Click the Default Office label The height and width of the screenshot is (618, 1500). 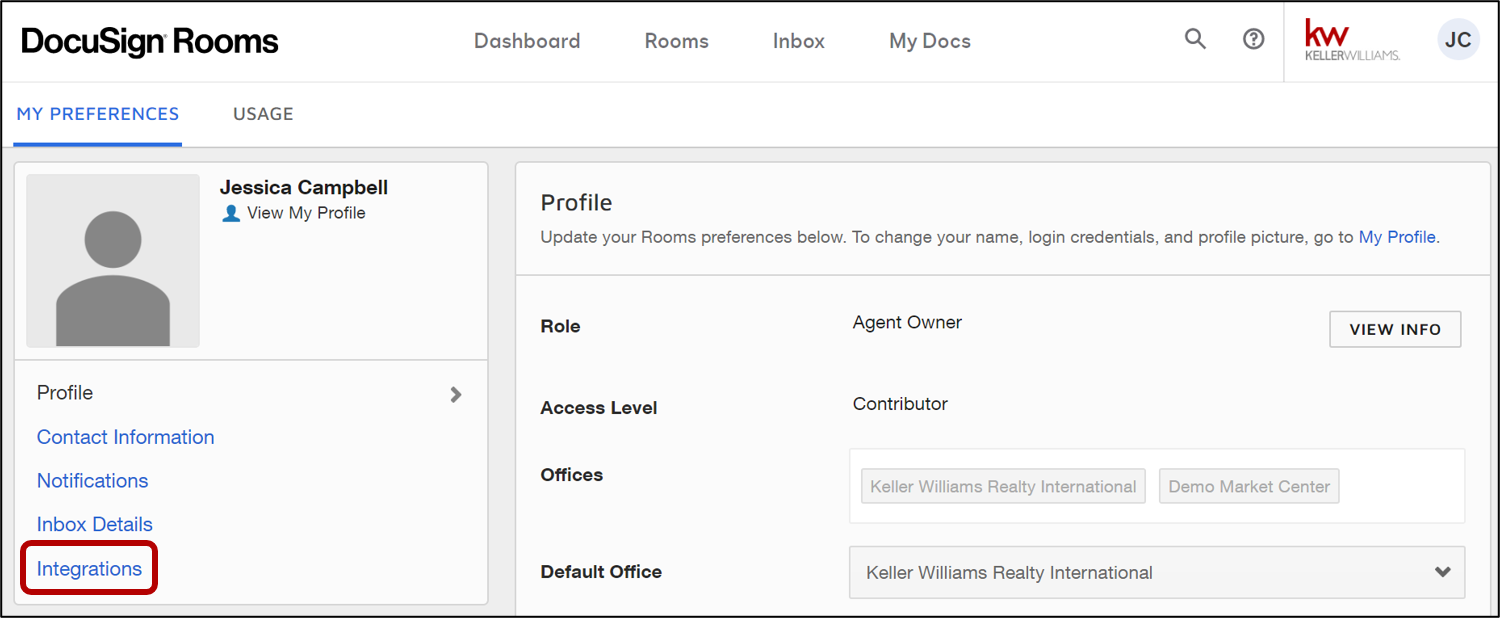(x=601, y=572)
